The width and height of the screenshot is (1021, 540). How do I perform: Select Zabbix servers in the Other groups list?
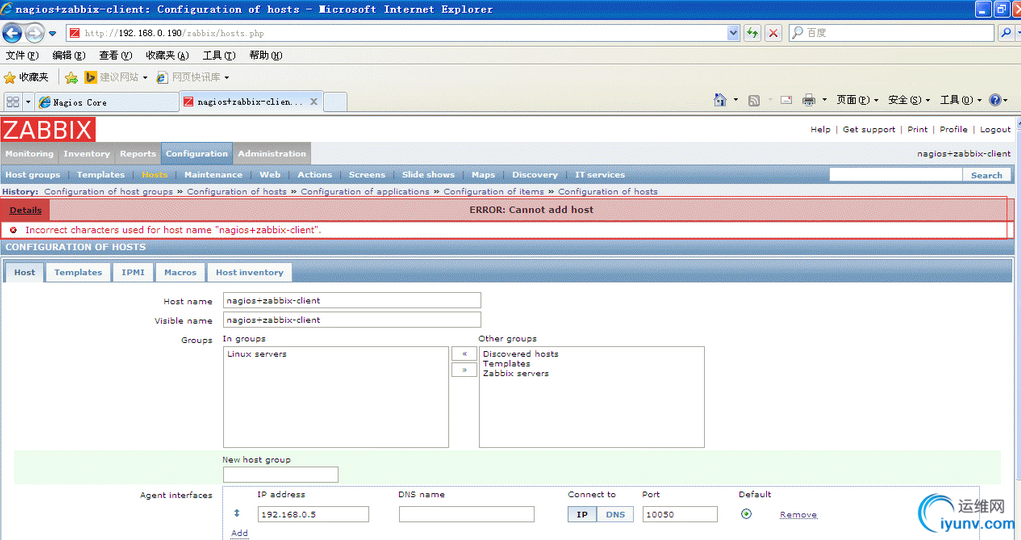point(516,373)
